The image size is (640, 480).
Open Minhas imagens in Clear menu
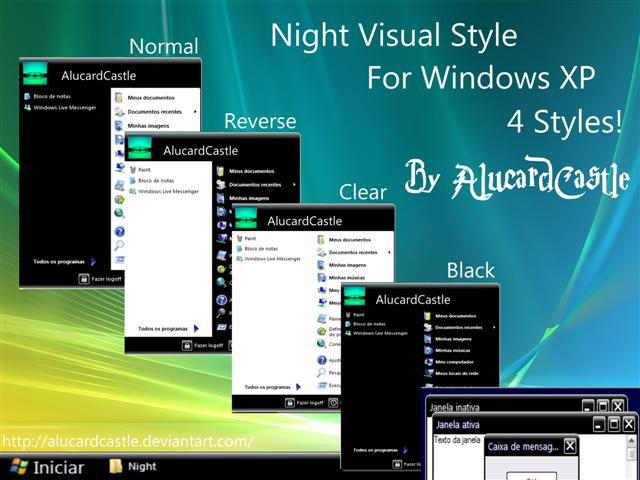tap(342, 265)
